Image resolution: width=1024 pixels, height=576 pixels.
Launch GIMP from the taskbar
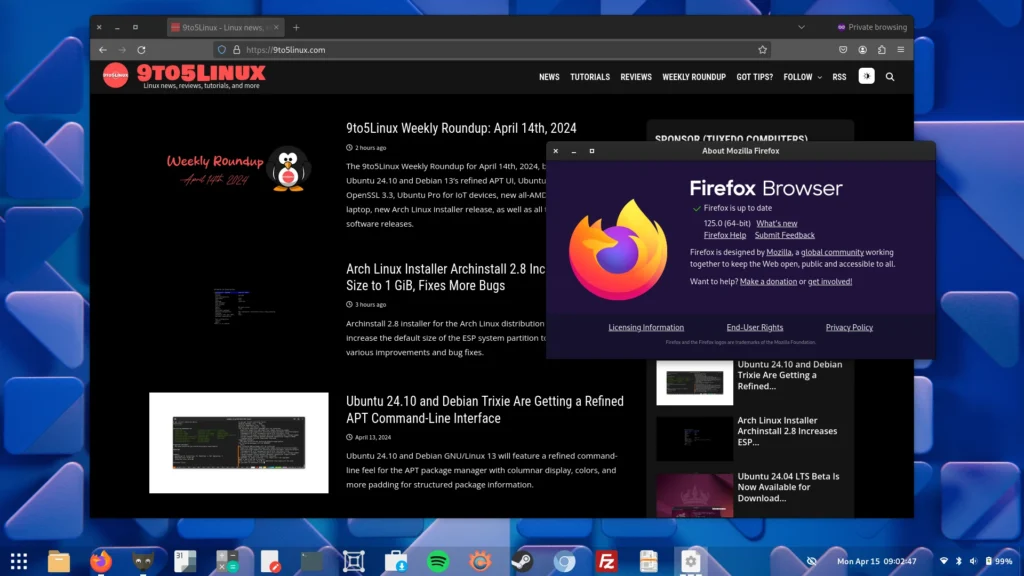tap(143, 561)
